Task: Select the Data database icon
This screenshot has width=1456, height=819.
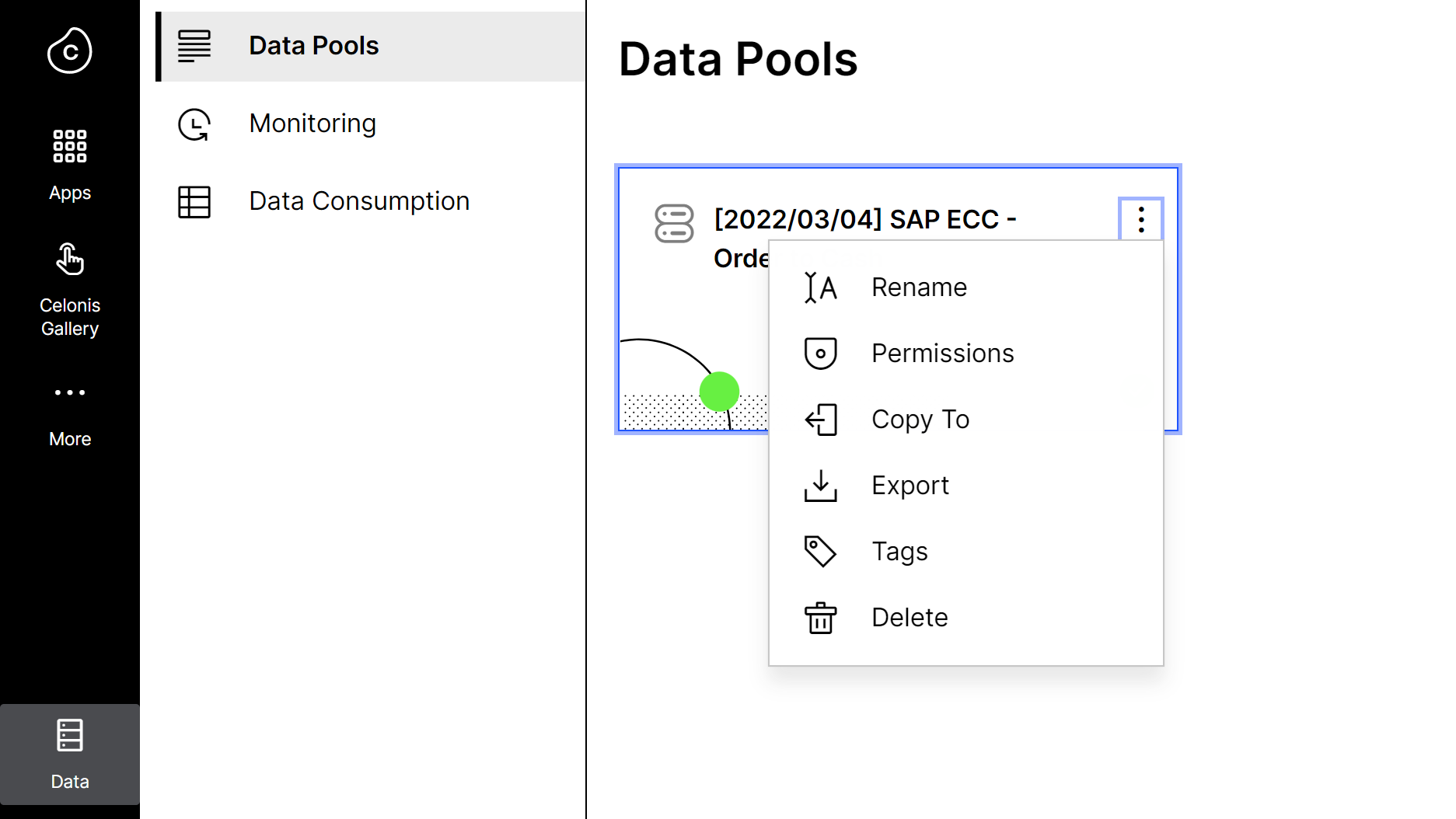Action: coord(70,735)
